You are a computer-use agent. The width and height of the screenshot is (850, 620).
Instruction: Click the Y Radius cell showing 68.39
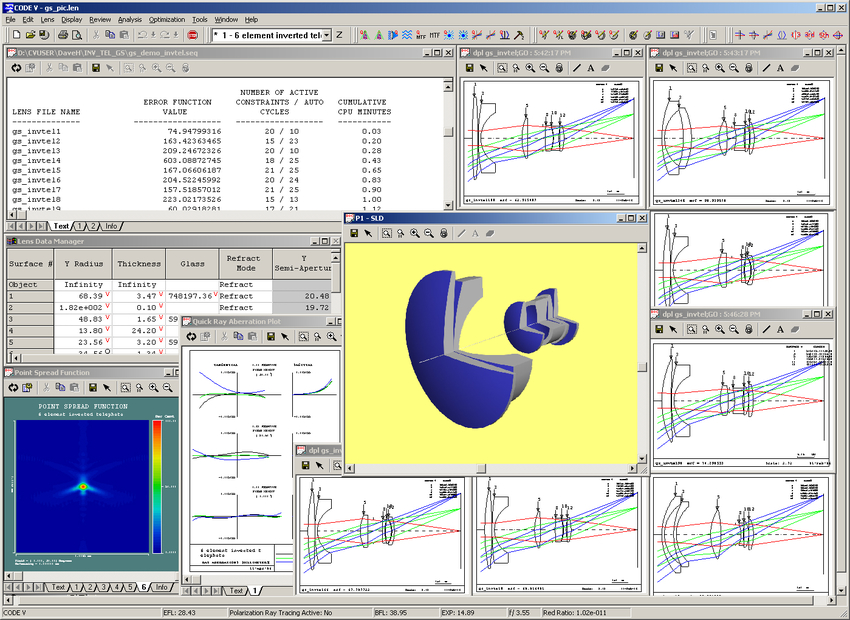tap(83, 296)
